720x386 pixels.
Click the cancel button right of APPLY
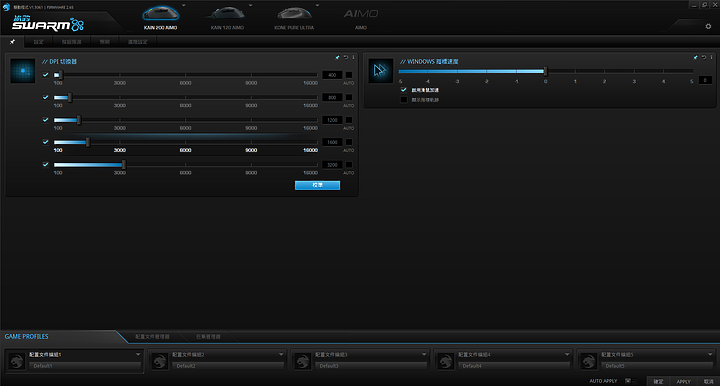click(x=709, y=381)
